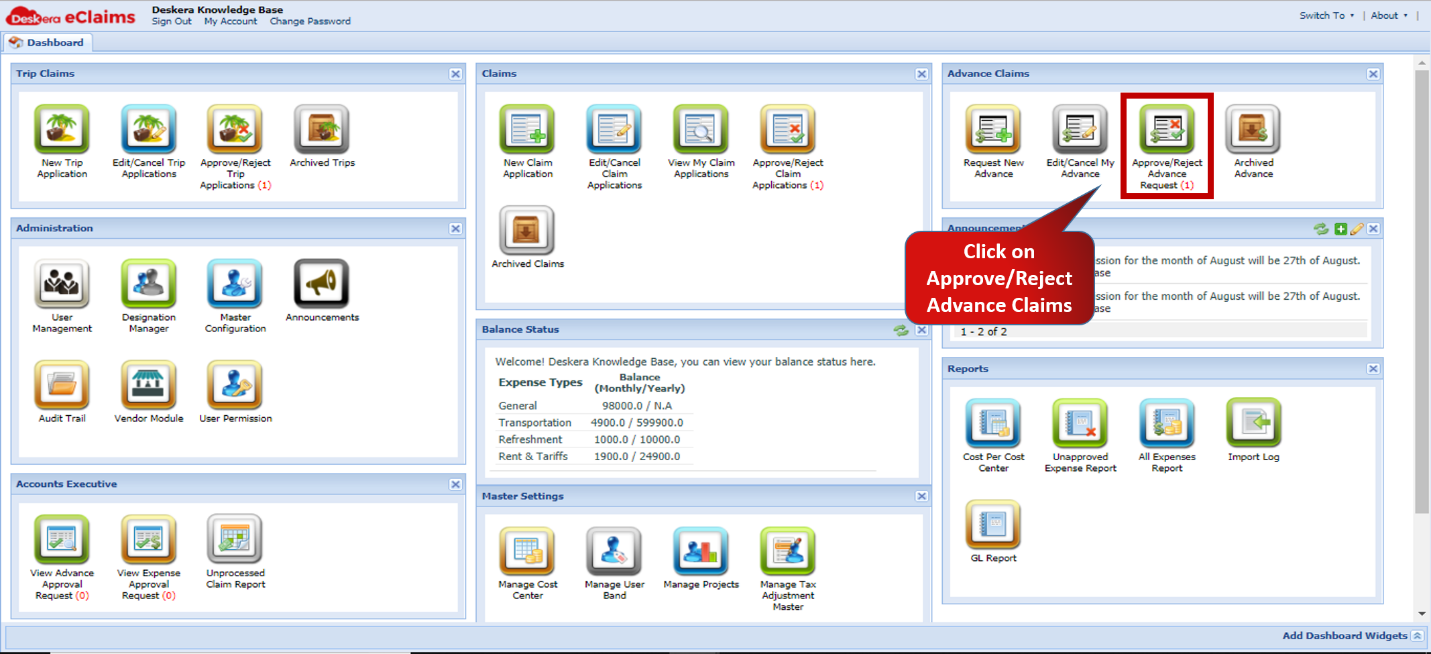
Task: Open New Trip Application icon
Action: pyautogui.click(x=62, y=130)
